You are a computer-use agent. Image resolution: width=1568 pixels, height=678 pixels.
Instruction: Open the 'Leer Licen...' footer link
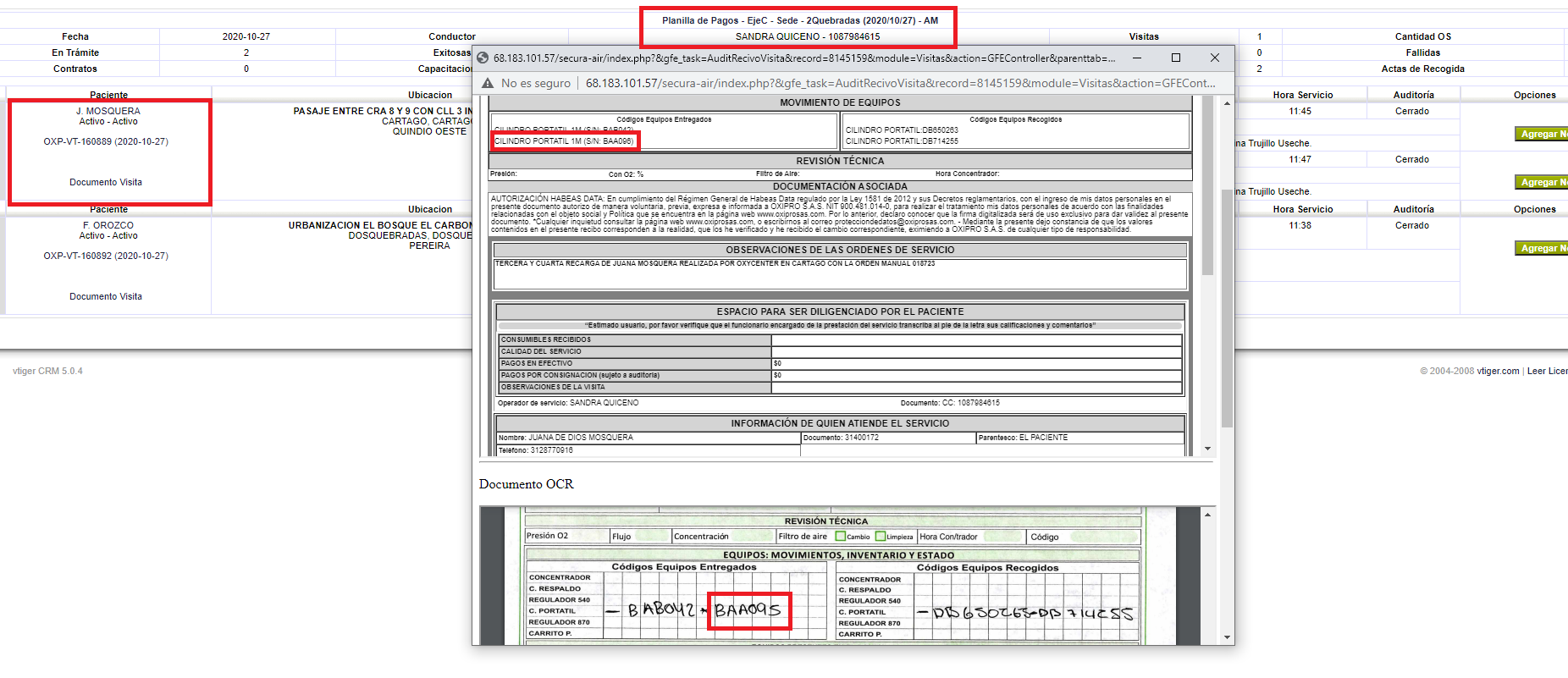click(x=1547, y=371)
